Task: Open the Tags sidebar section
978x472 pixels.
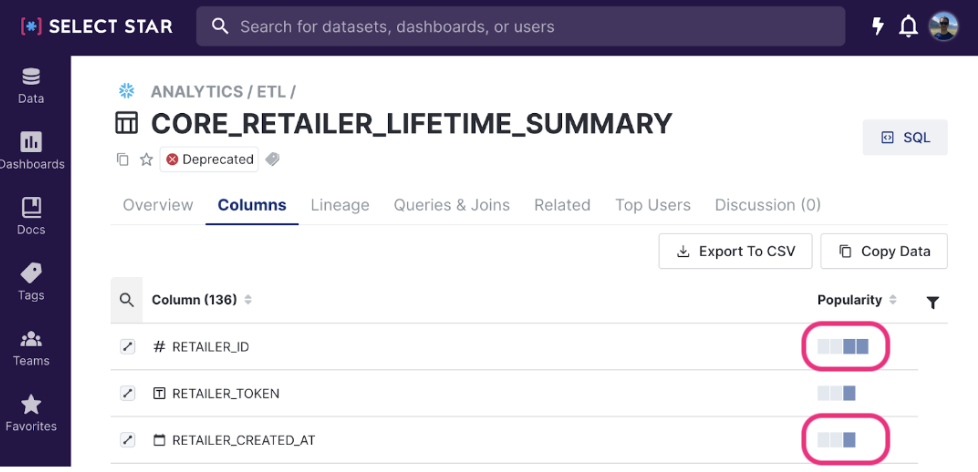Action: 31,282
